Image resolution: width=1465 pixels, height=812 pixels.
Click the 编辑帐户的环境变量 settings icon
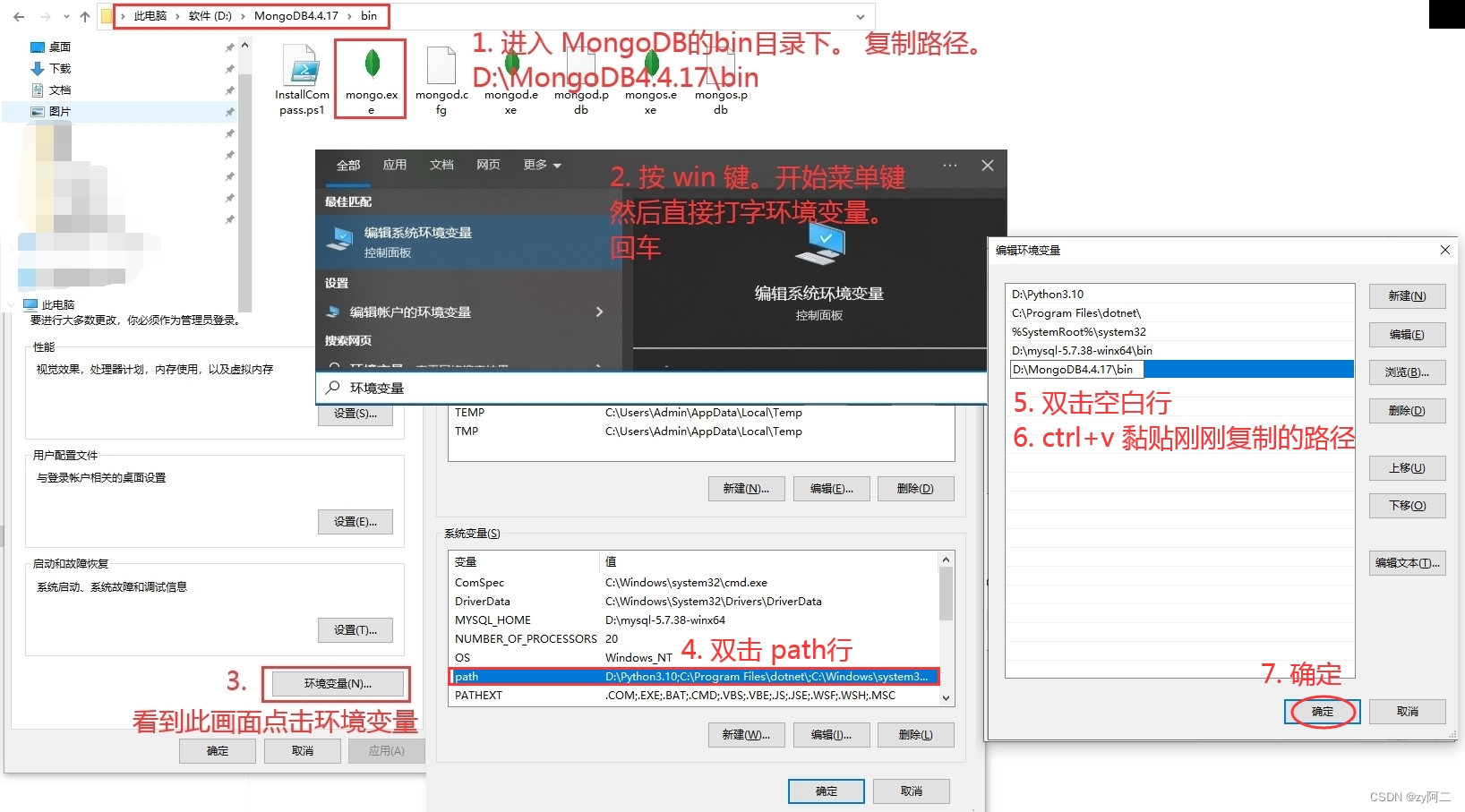click(x=333, y=312)
